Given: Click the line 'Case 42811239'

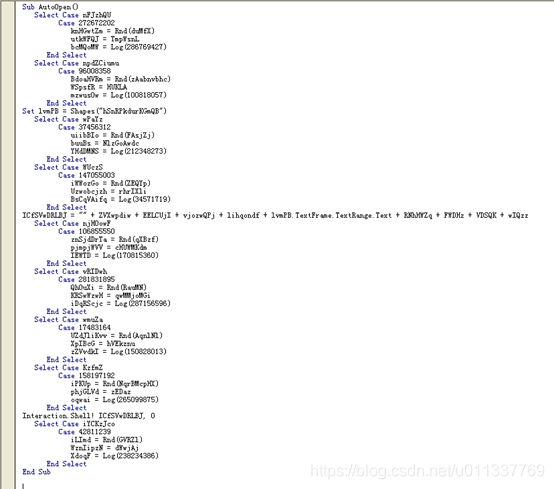Looking at the screenshot, I should coord(84,432).
